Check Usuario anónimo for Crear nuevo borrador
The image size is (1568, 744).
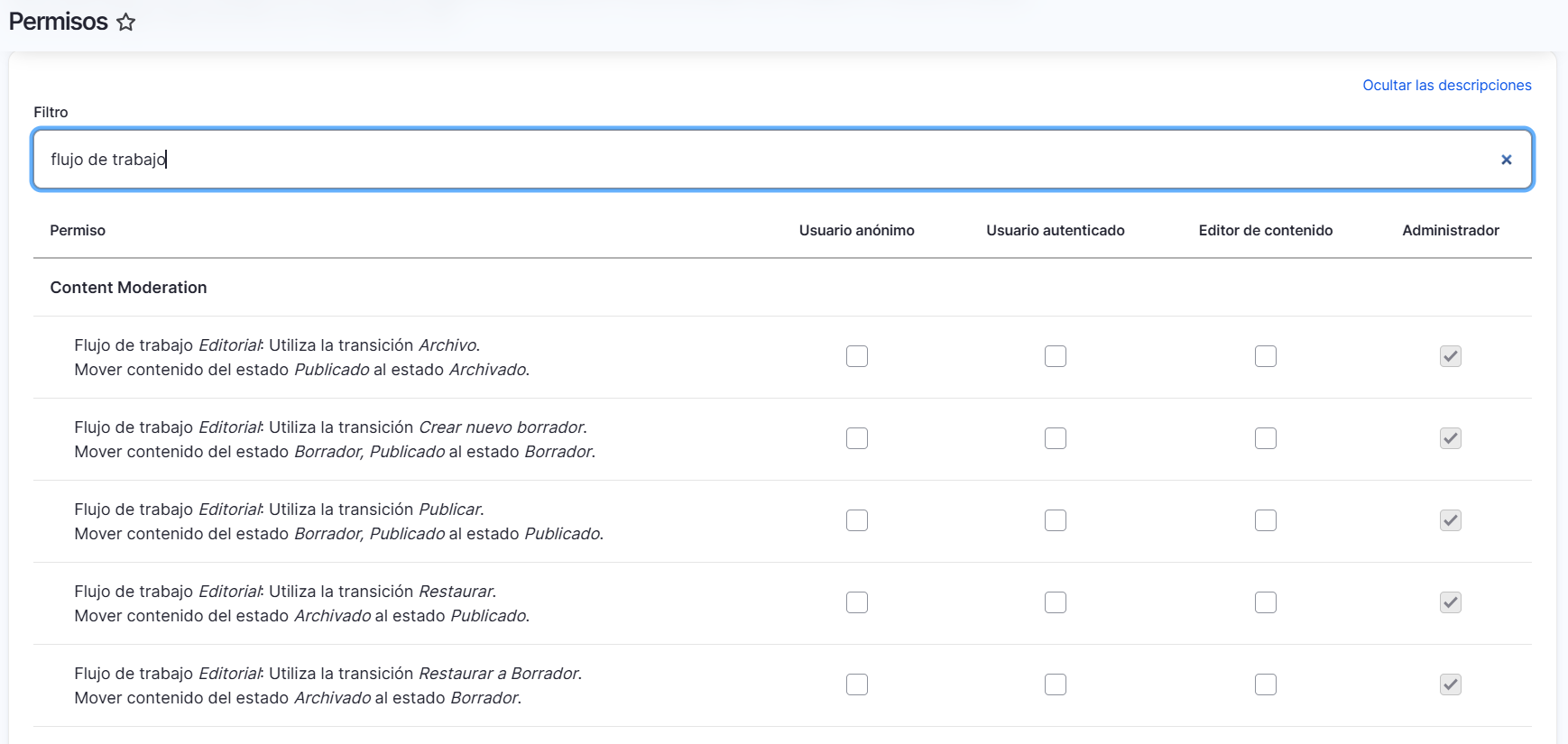coord(857,438)
